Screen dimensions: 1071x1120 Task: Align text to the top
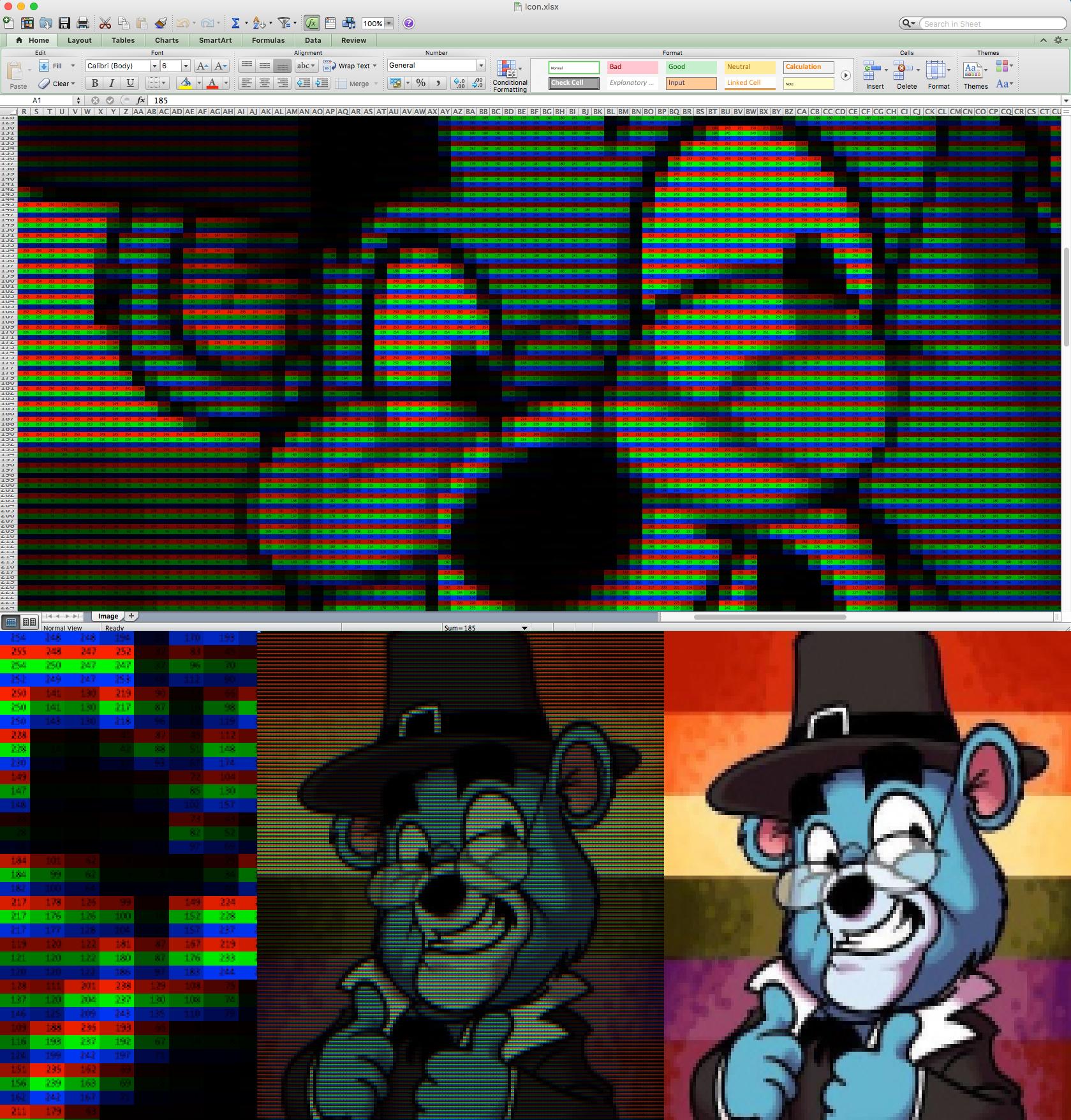click(x=247, y=66)
